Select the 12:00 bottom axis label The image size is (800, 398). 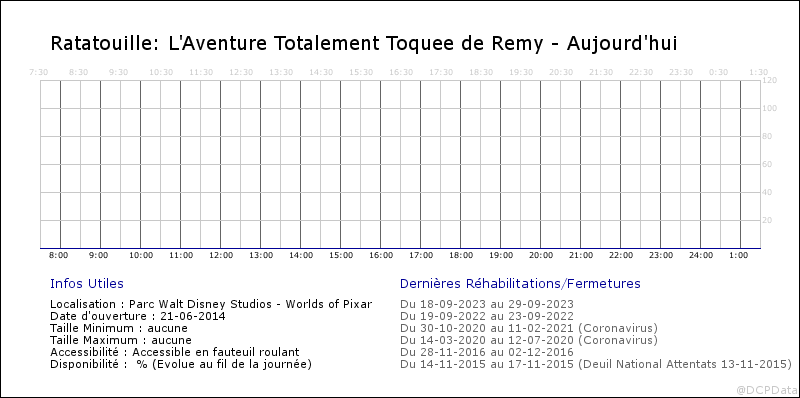point(221,255)
